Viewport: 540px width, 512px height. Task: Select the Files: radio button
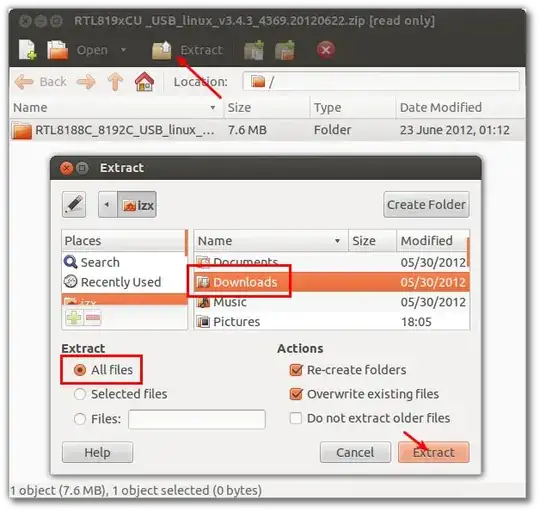click(x=80, y=419)
